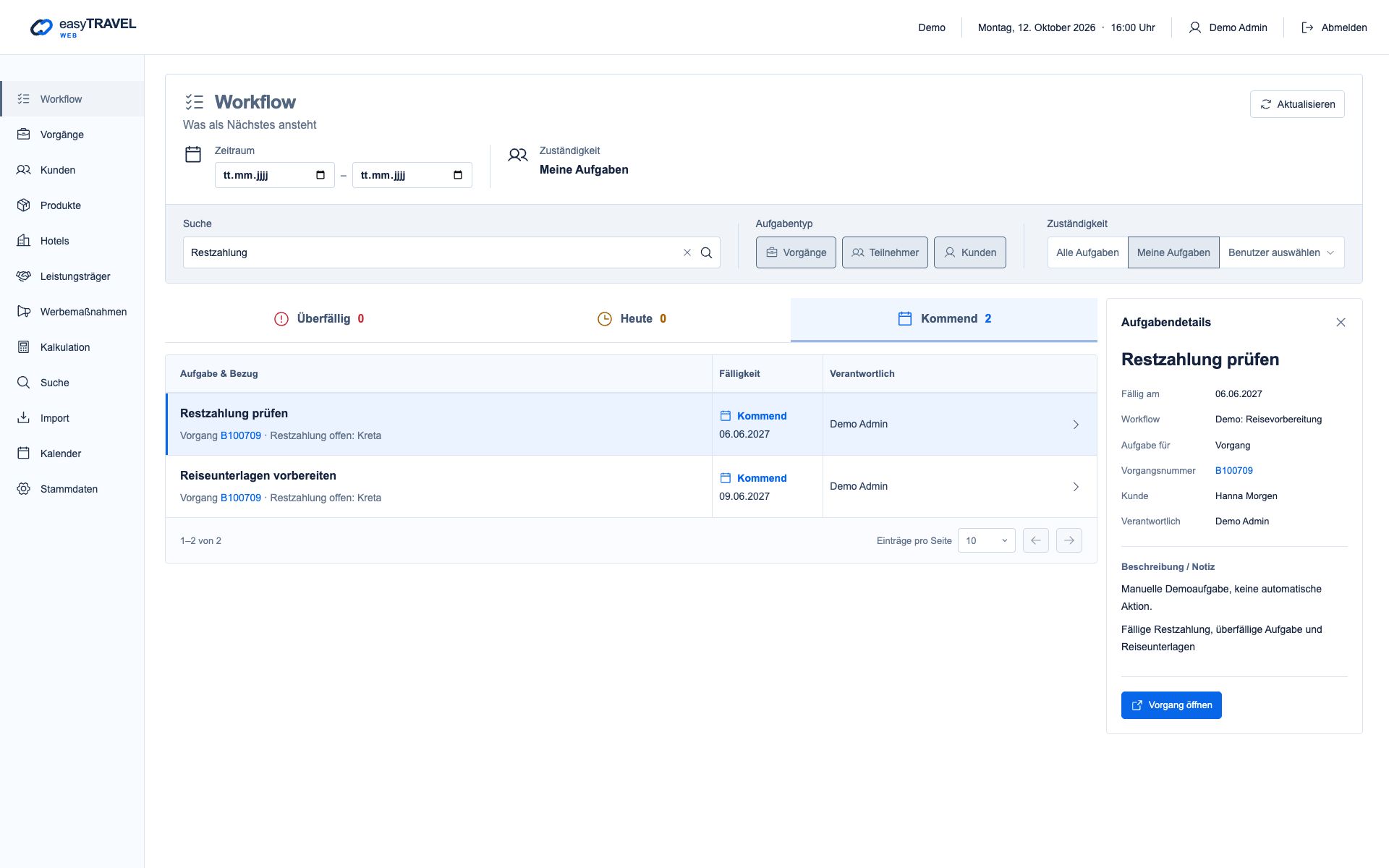Click the easyTRAVEL logo
1389x868 pixels.
82,27
